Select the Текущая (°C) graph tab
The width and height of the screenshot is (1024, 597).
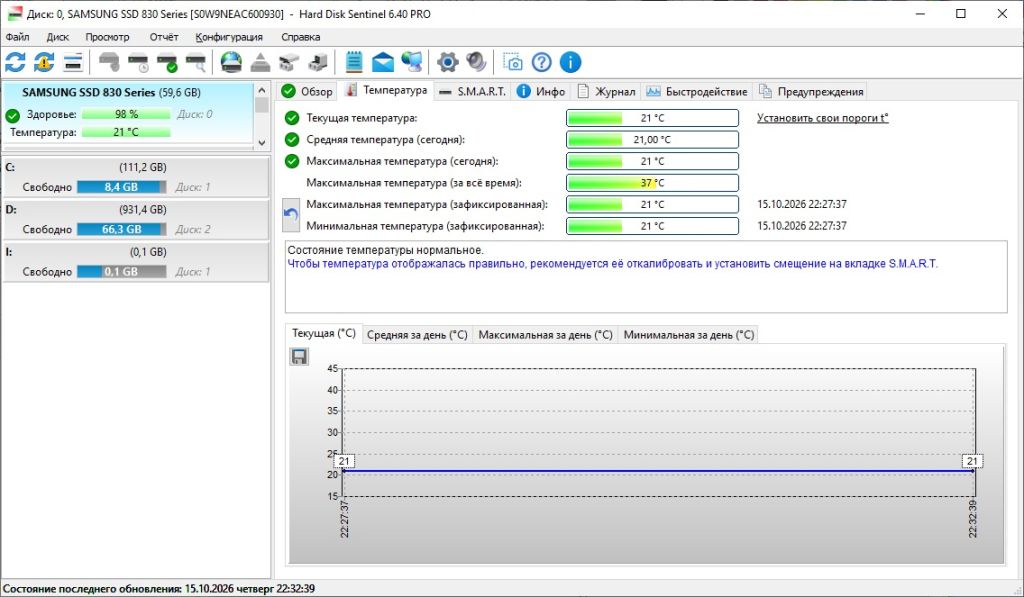pos(323,333)
